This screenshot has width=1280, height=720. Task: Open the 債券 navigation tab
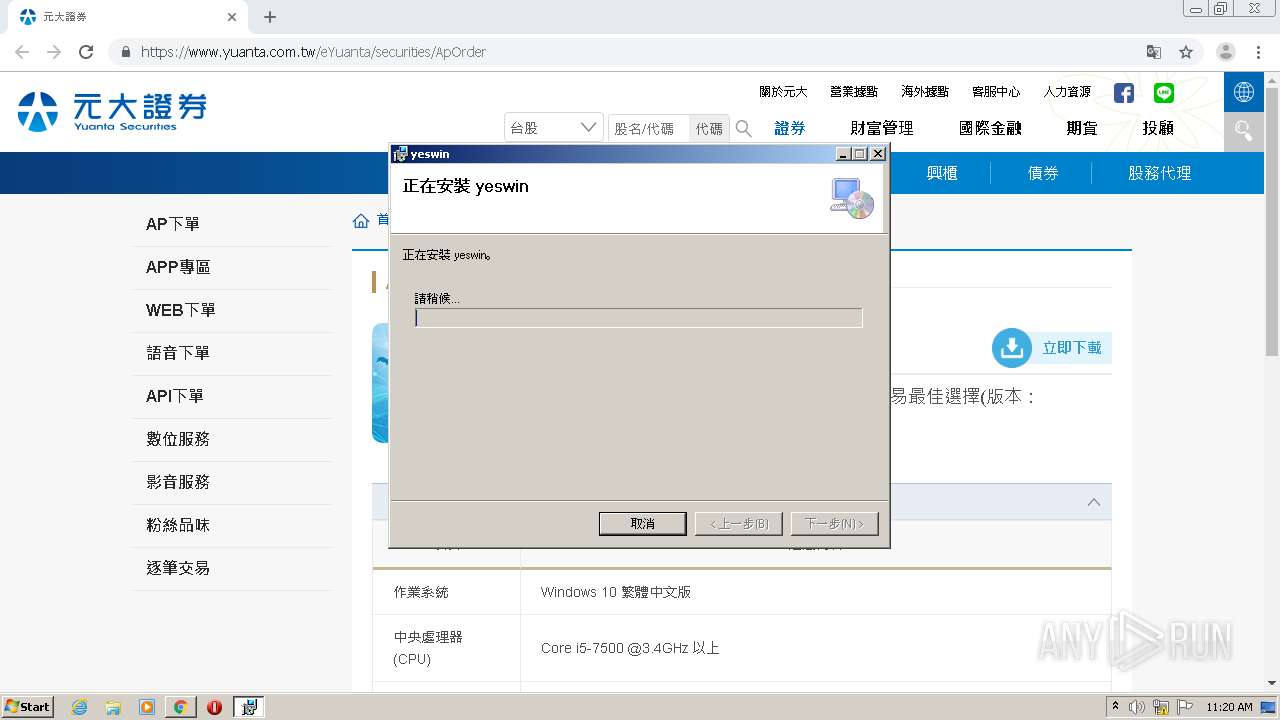pyautogui.click(x=1043, y=173)
